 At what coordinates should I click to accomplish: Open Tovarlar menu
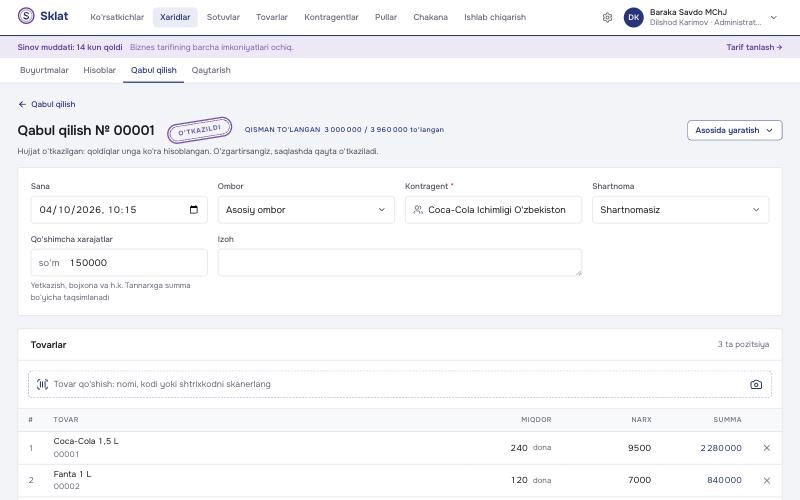(272, 17)
